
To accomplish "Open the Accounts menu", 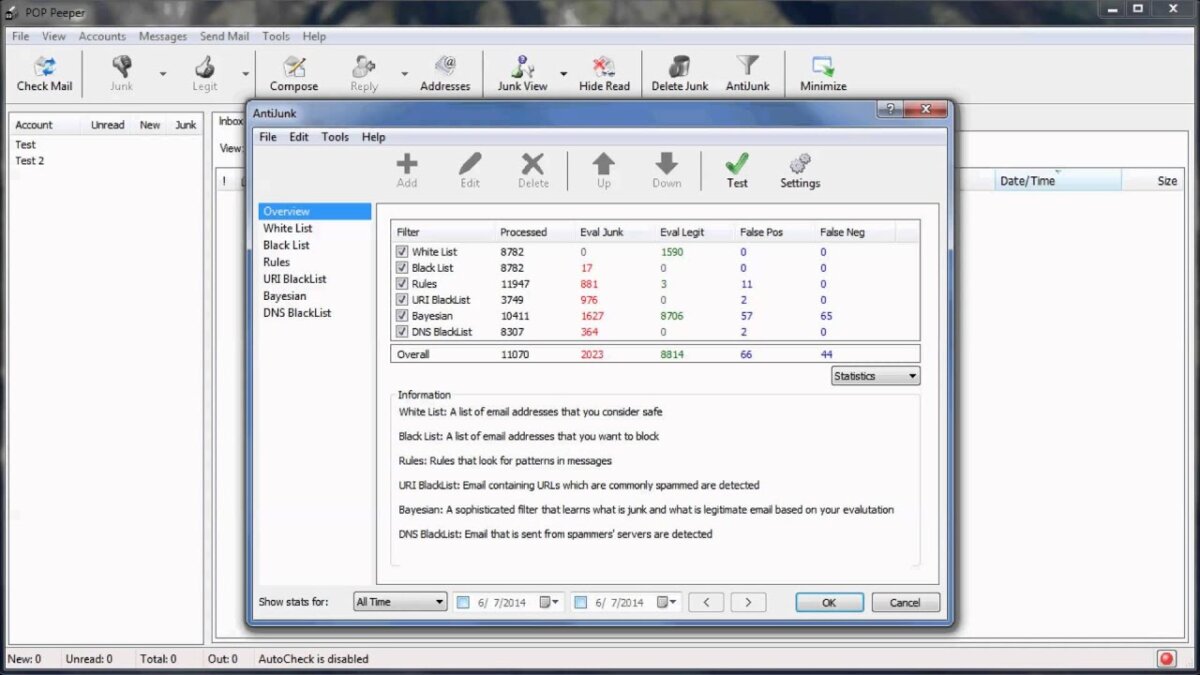I will [x=102, y=36].
